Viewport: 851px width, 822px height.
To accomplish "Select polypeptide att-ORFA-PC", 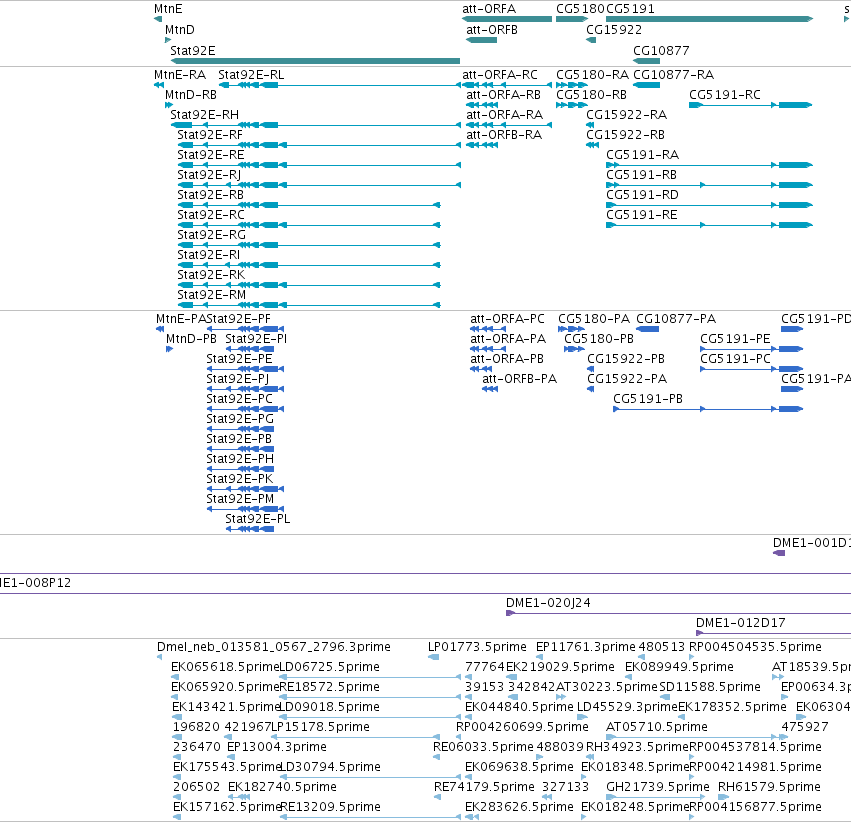I will coord(488,329).
